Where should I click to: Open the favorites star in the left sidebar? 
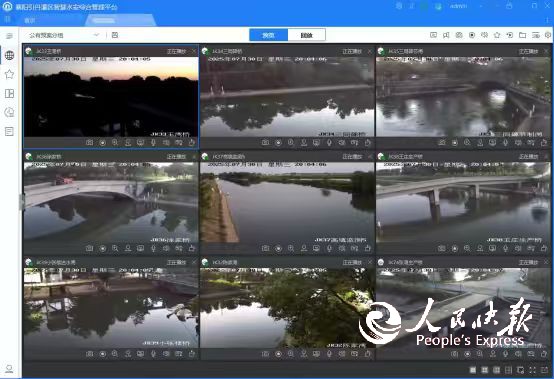coord(10,74)
